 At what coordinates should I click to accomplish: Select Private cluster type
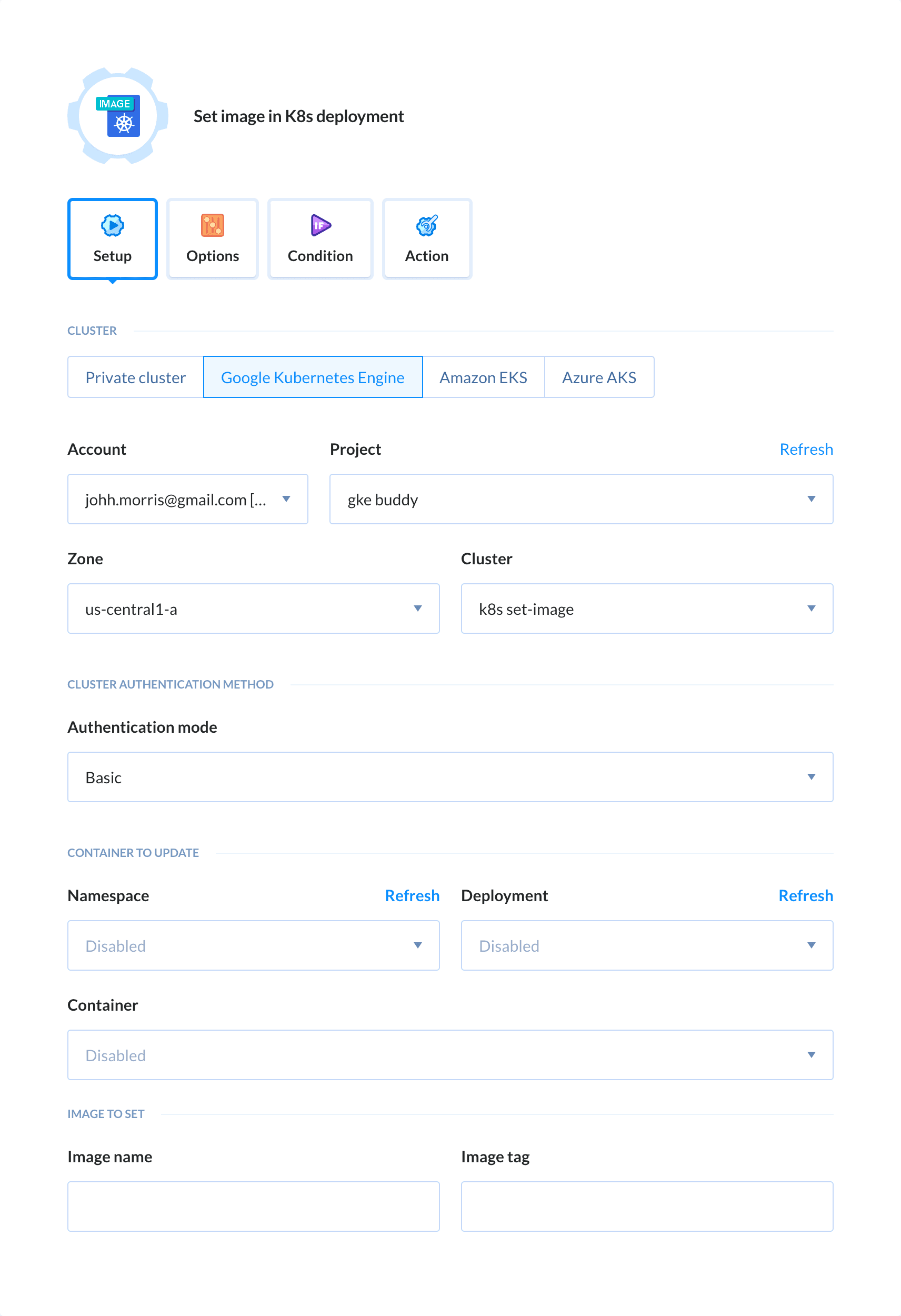pyautogui.click(x=135, y=377)
